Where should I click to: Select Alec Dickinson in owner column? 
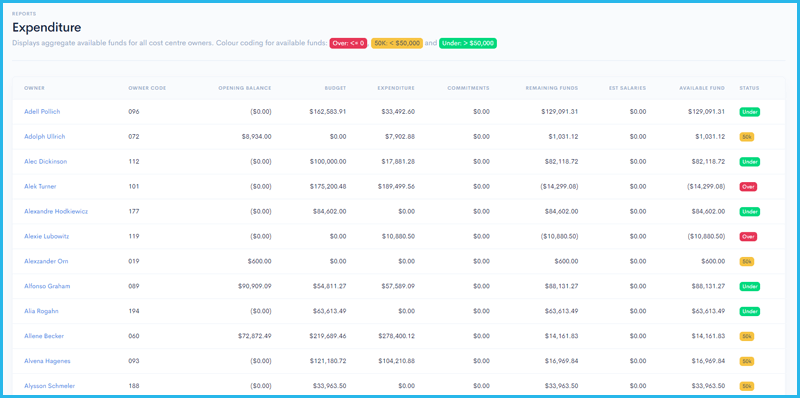coord(45,162)
